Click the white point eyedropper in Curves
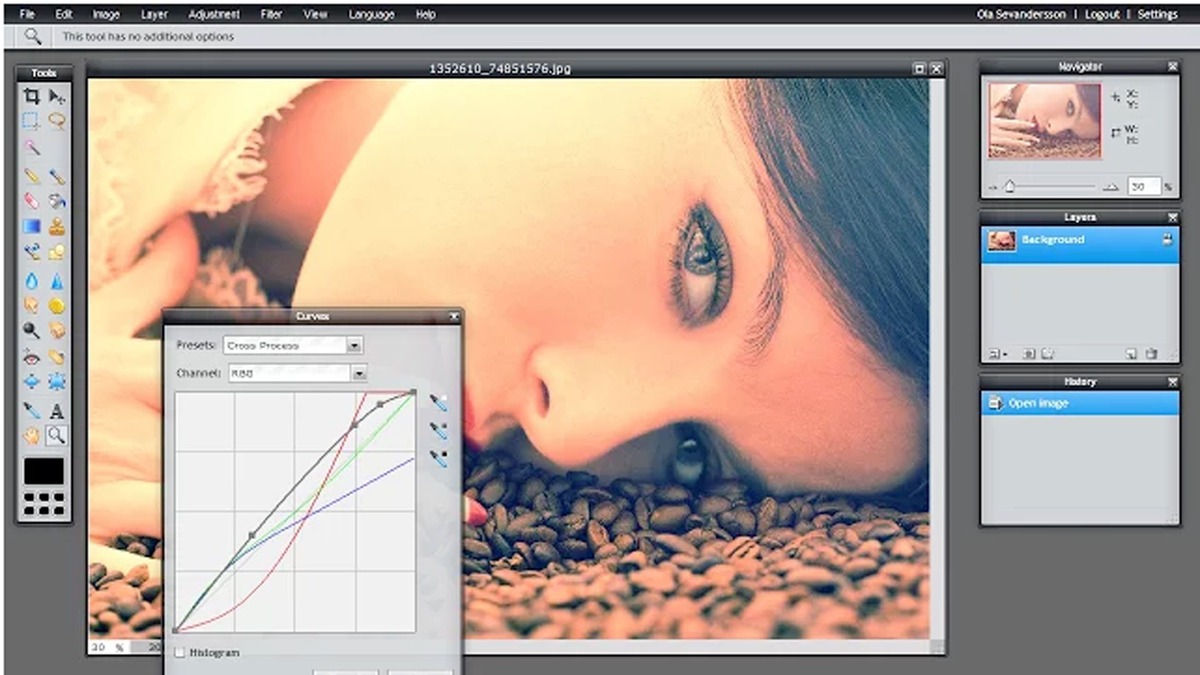This screenshot has width=1200, height=675. click(x=438, y=402)
